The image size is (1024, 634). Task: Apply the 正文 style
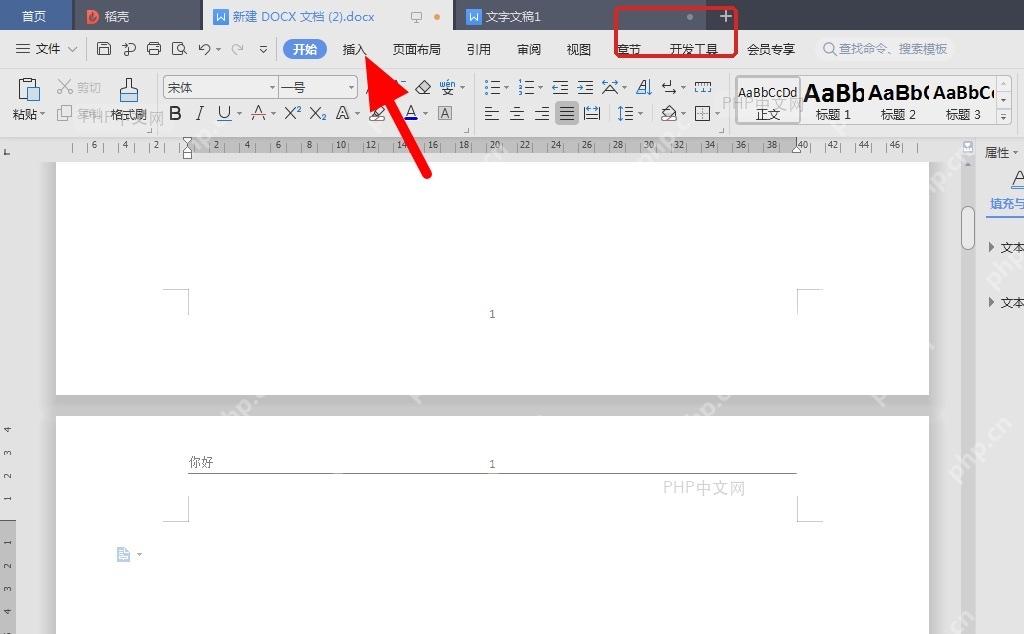768,101
